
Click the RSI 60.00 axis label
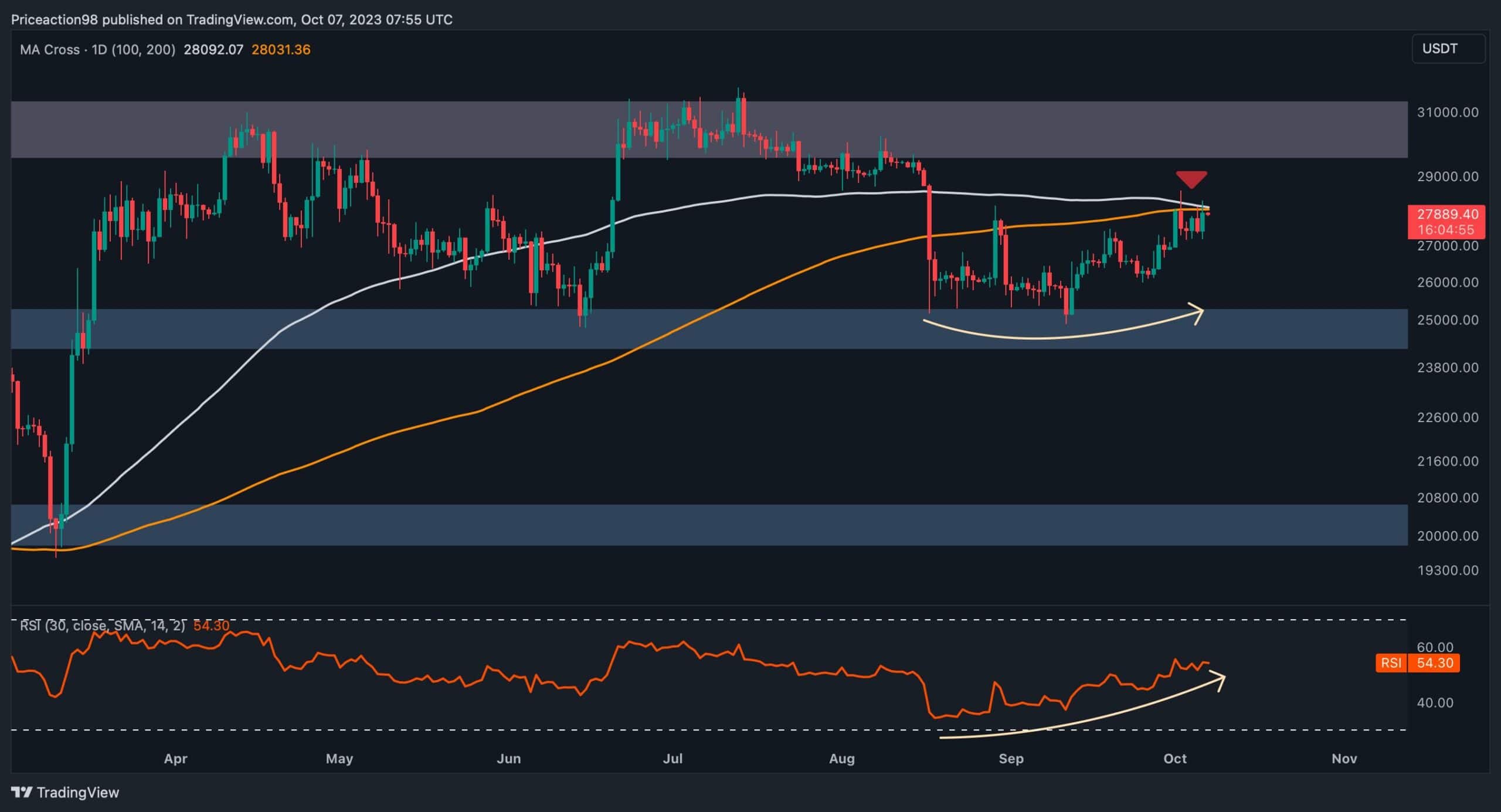(1435, 647)
